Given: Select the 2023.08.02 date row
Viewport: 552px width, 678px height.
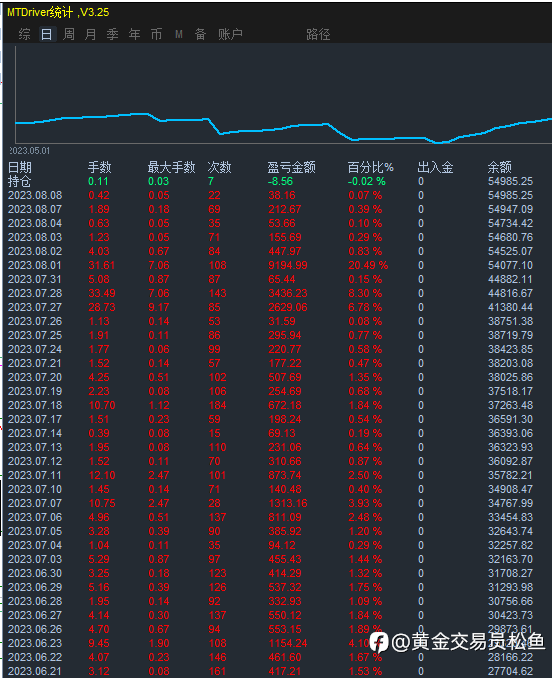Looking at the screenshot, I should click(x=35, y=251).
